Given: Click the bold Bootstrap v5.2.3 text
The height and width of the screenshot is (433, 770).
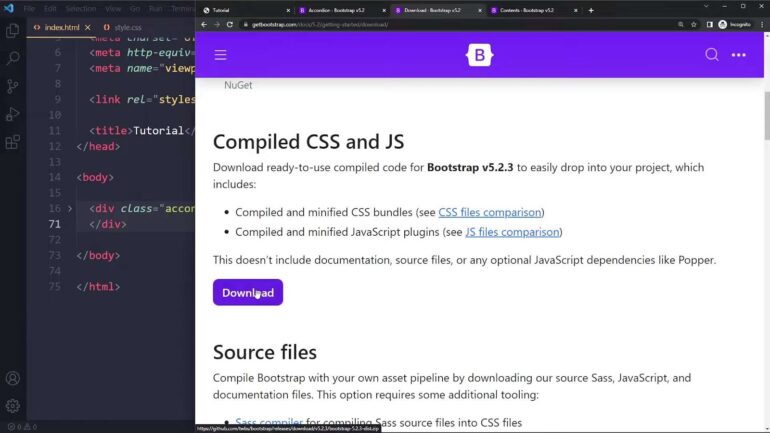Looking at the screenshot, I should [x=470, y=167].
